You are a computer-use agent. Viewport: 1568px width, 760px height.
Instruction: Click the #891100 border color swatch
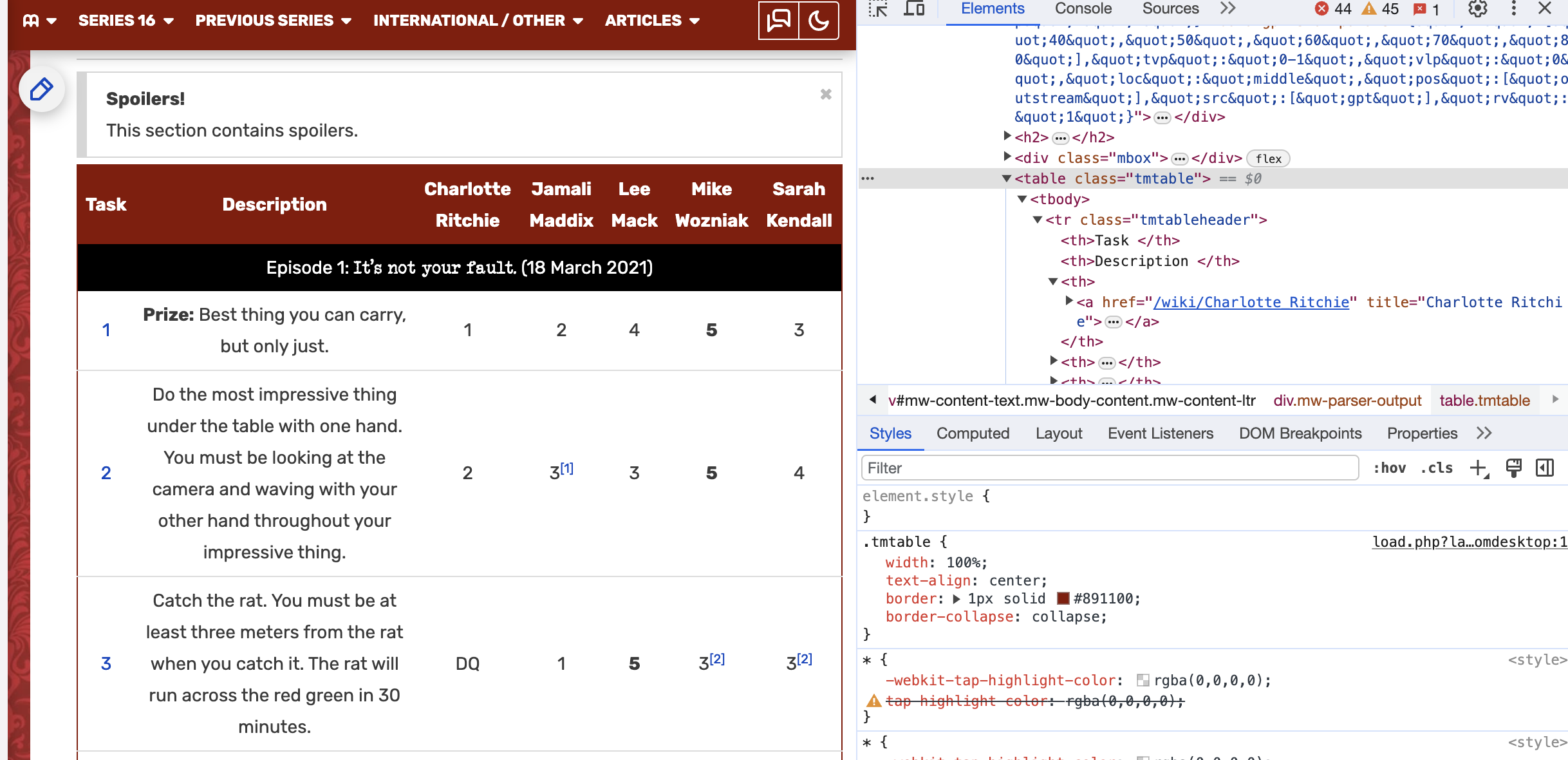(x=1063, y=598)
